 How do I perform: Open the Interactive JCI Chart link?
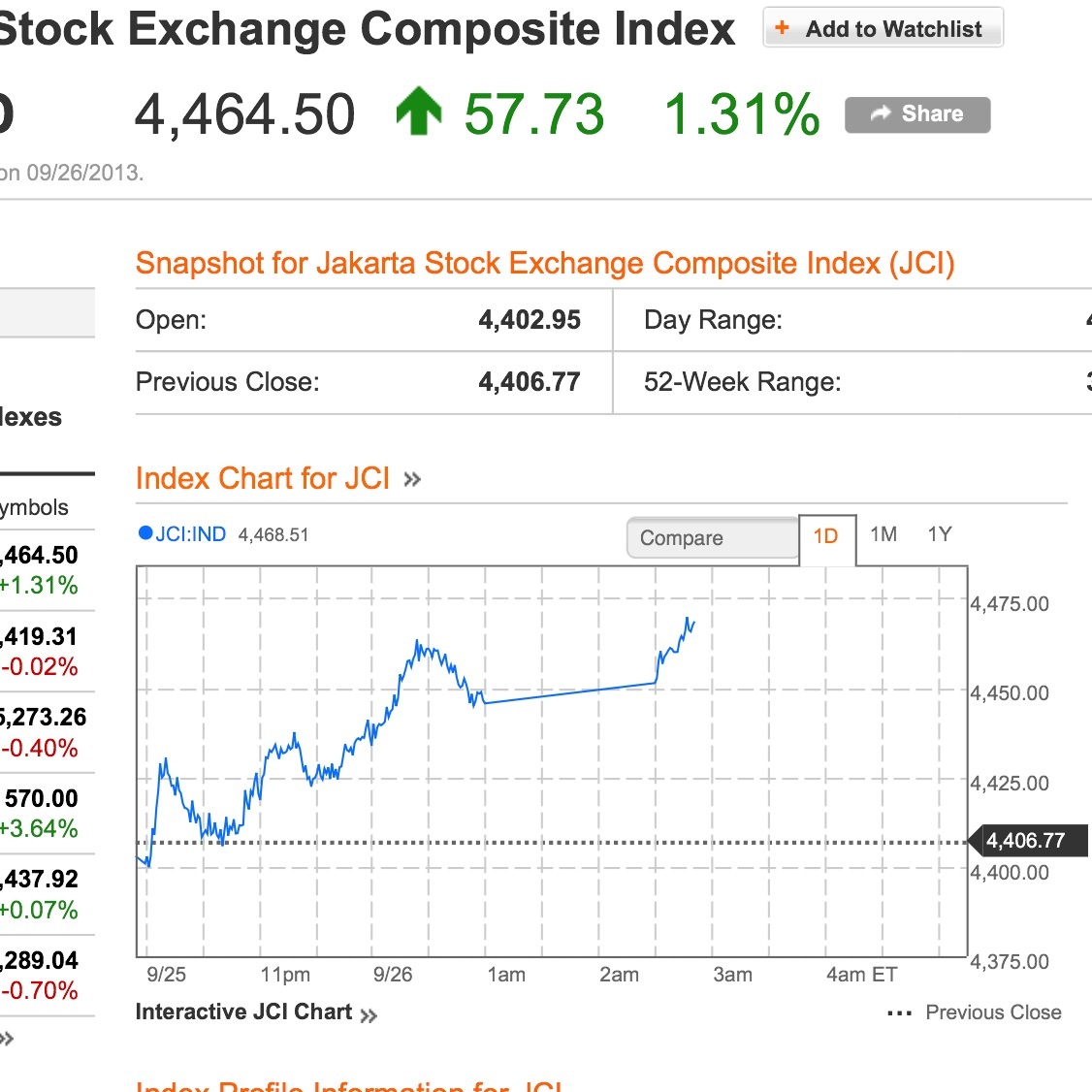243,1012
